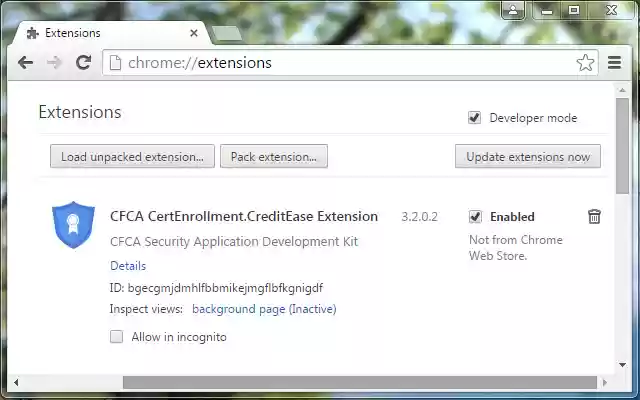Open a new tab
This screenshot has width=640, height=400.
pos(227,33)
